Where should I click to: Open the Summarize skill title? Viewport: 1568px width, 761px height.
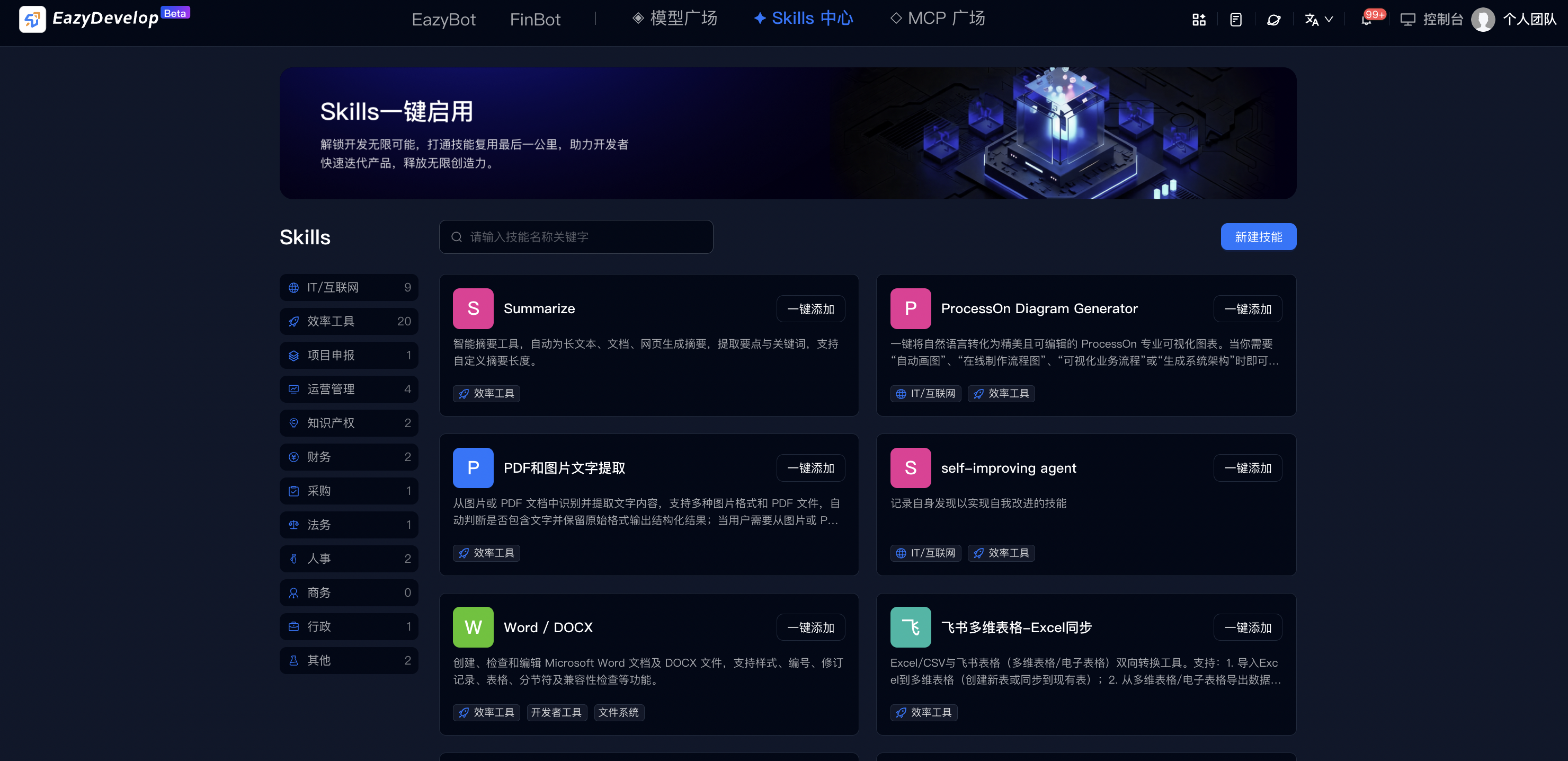tap(539, 308)
